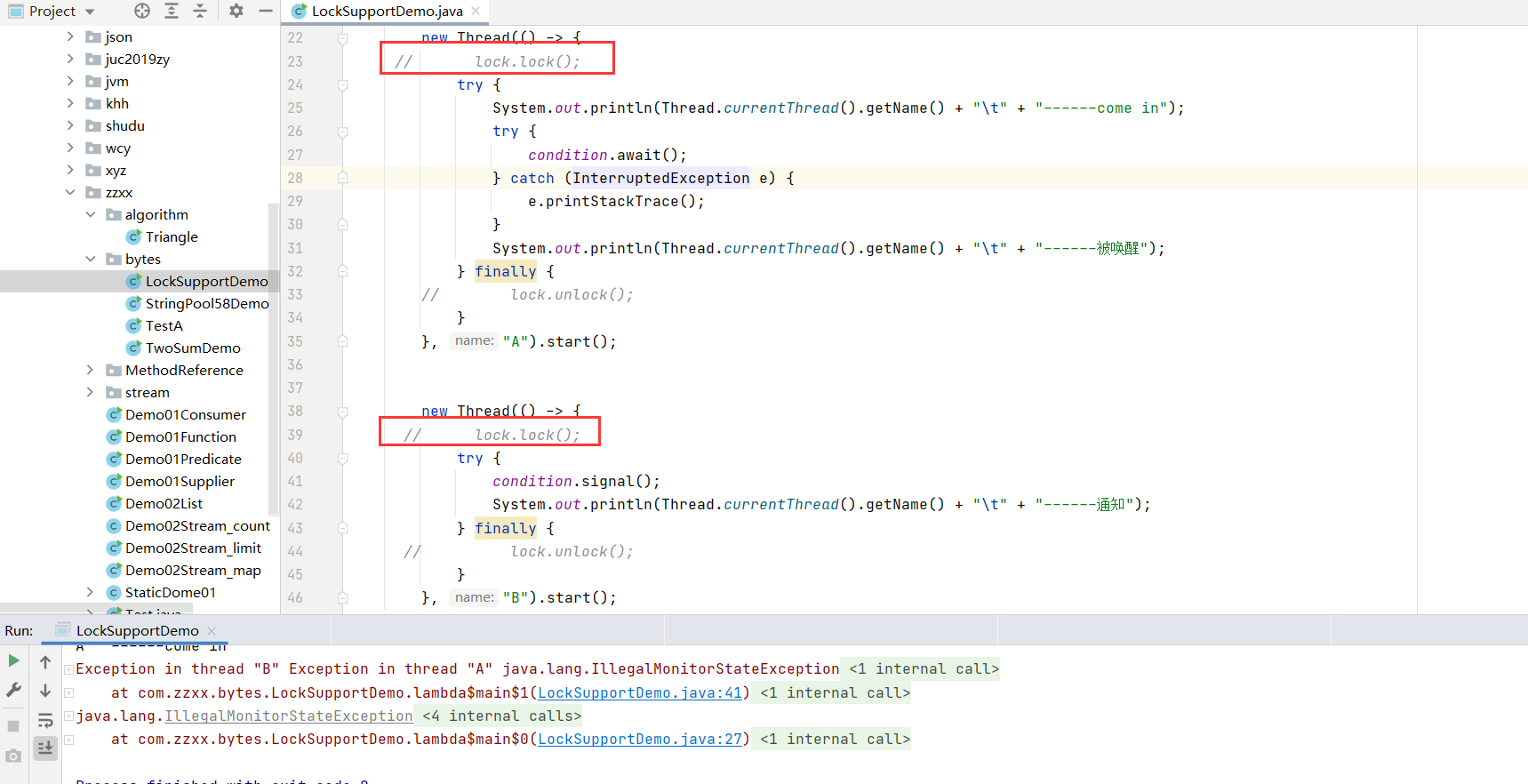Hide the Project tool window
The width and height of the screenshot is (1528, 784).
tap(265, 11)
